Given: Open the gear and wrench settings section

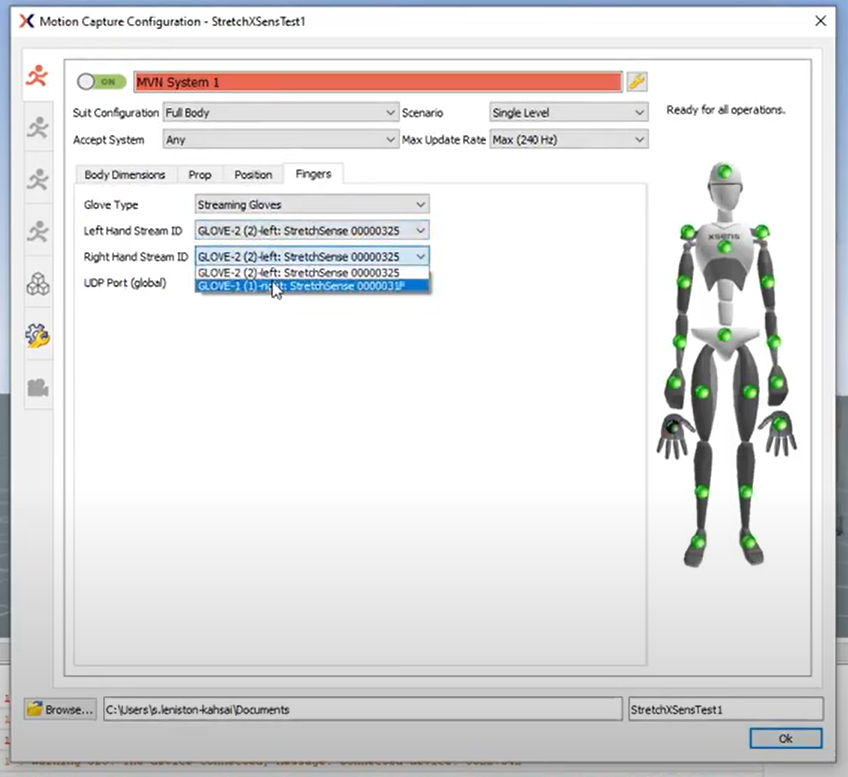Looking at the screenshot, I should tap(38, 335).
